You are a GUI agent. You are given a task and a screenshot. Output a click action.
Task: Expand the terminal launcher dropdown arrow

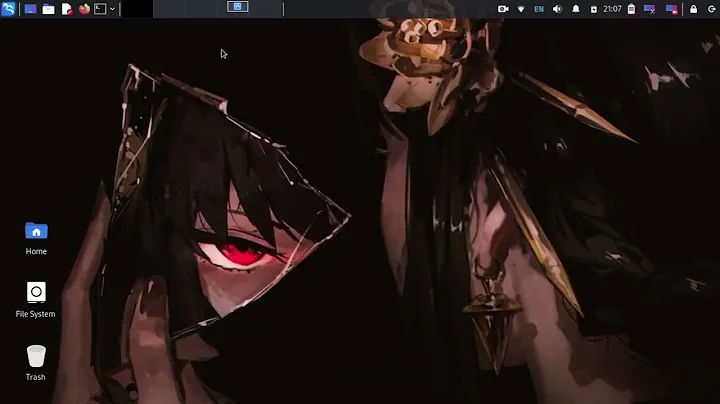pos(112,9)
